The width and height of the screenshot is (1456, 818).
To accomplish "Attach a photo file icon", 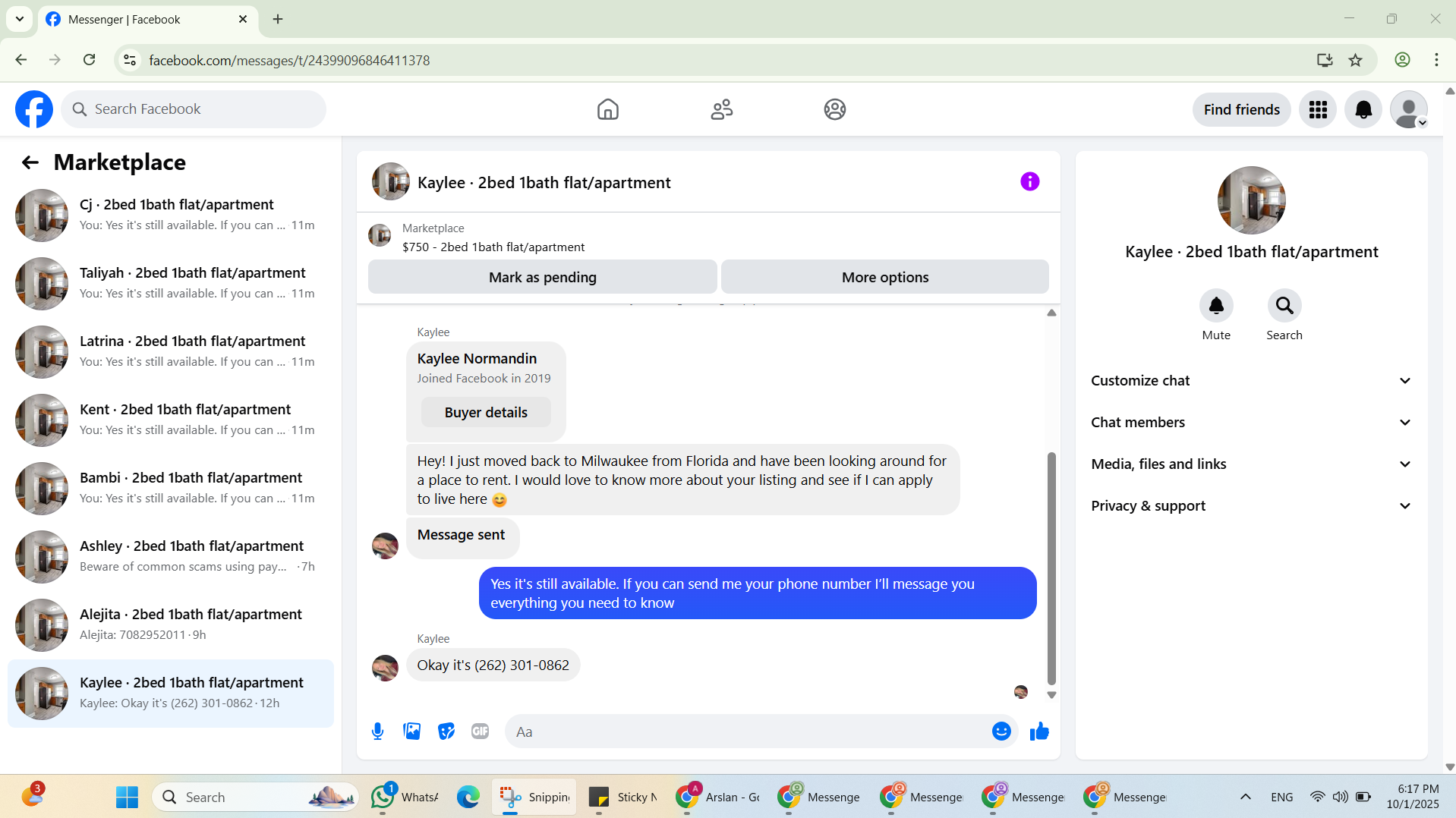I will [412, 731].
